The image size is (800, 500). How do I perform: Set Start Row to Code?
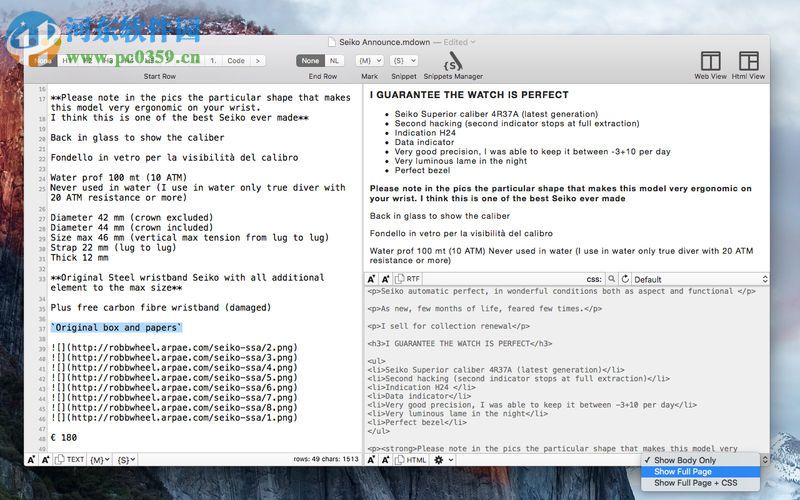pyautogui.click(x=236, y=61)
